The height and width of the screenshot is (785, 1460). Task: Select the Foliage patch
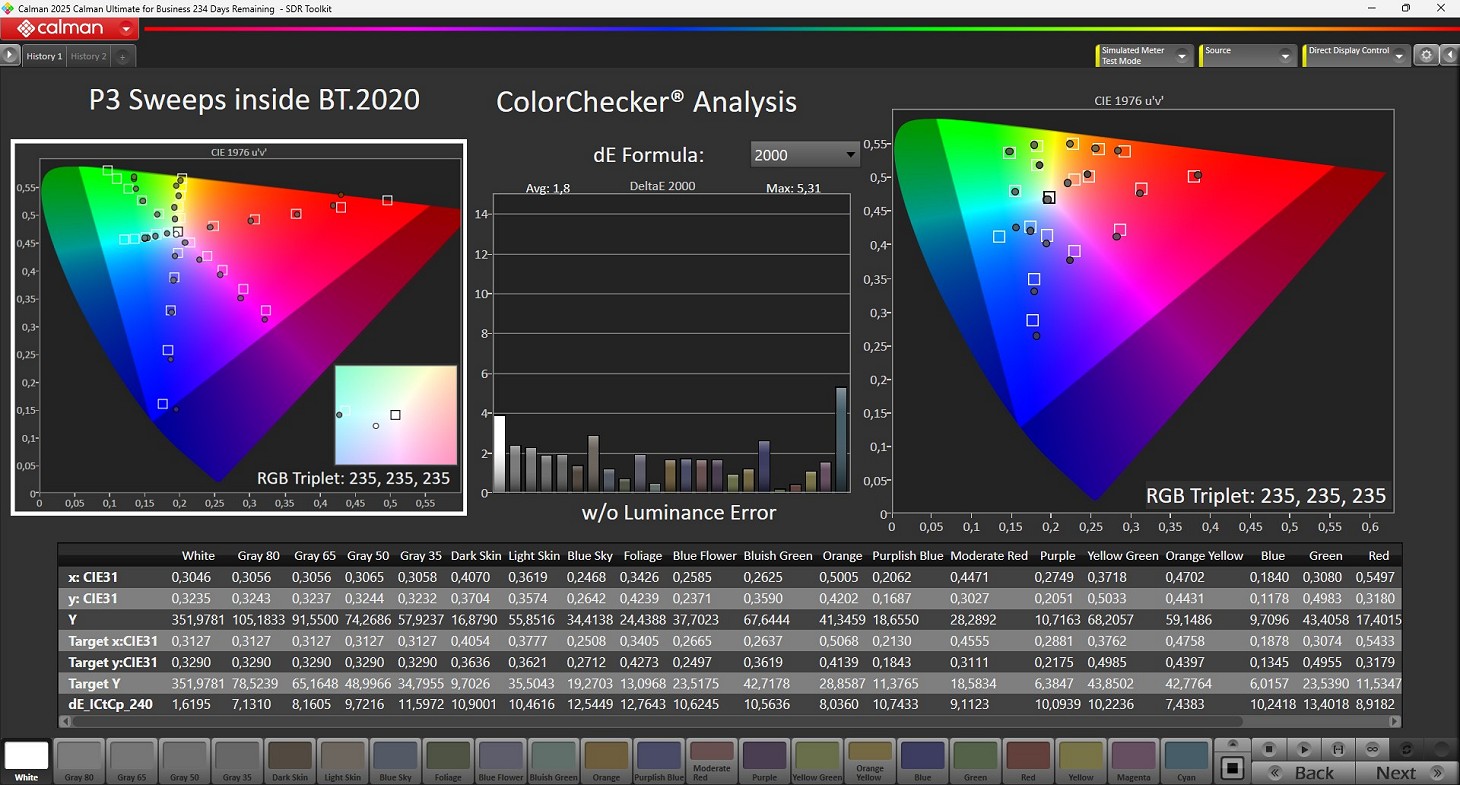(x=448, y=761)
